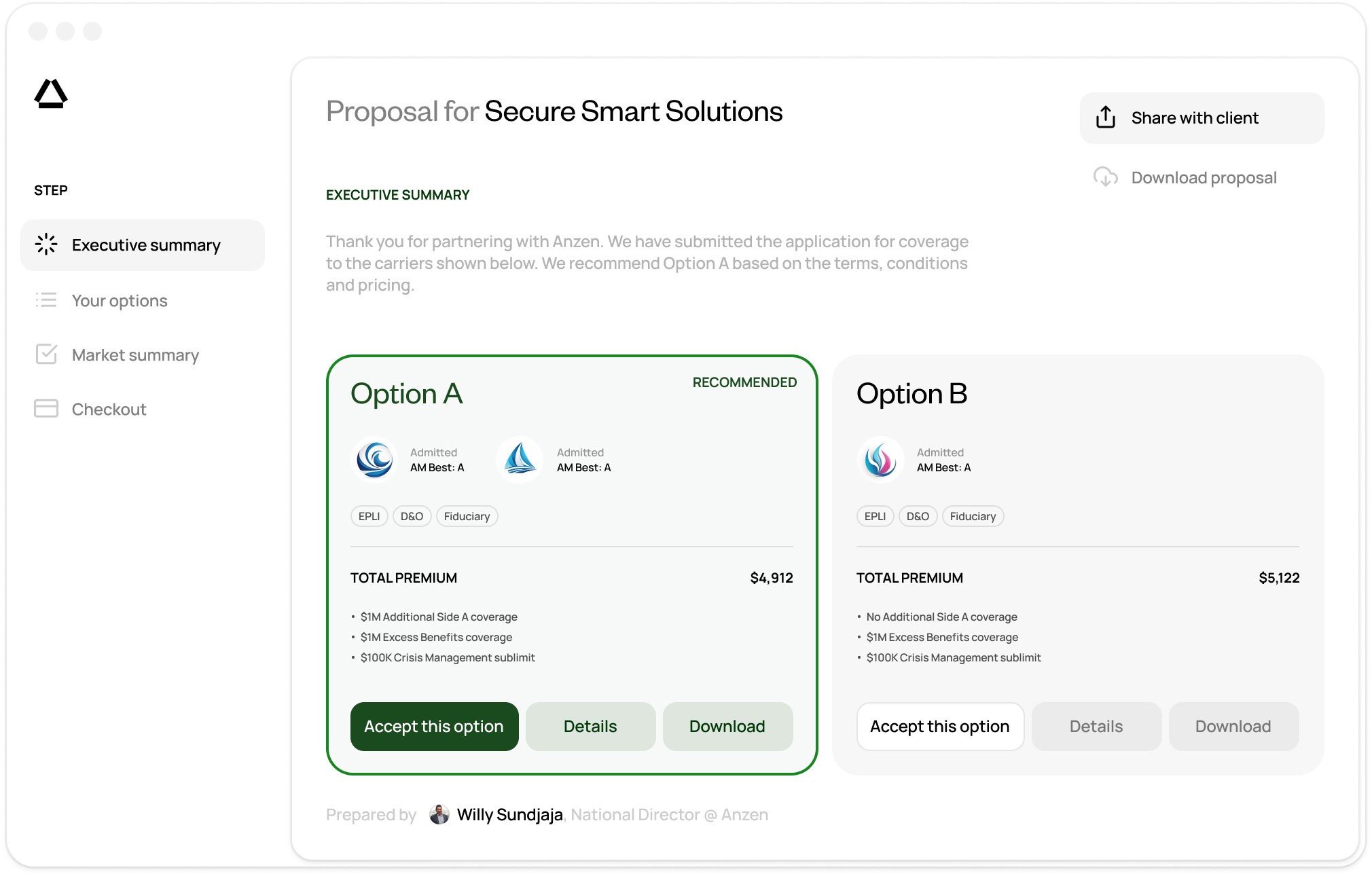Open Details for Option A

point(590,726)
